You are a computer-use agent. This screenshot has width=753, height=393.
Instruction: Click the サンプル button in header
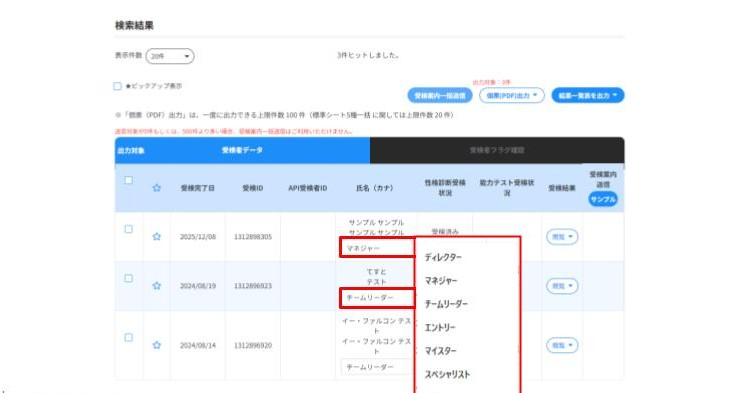tap(603, 199)
